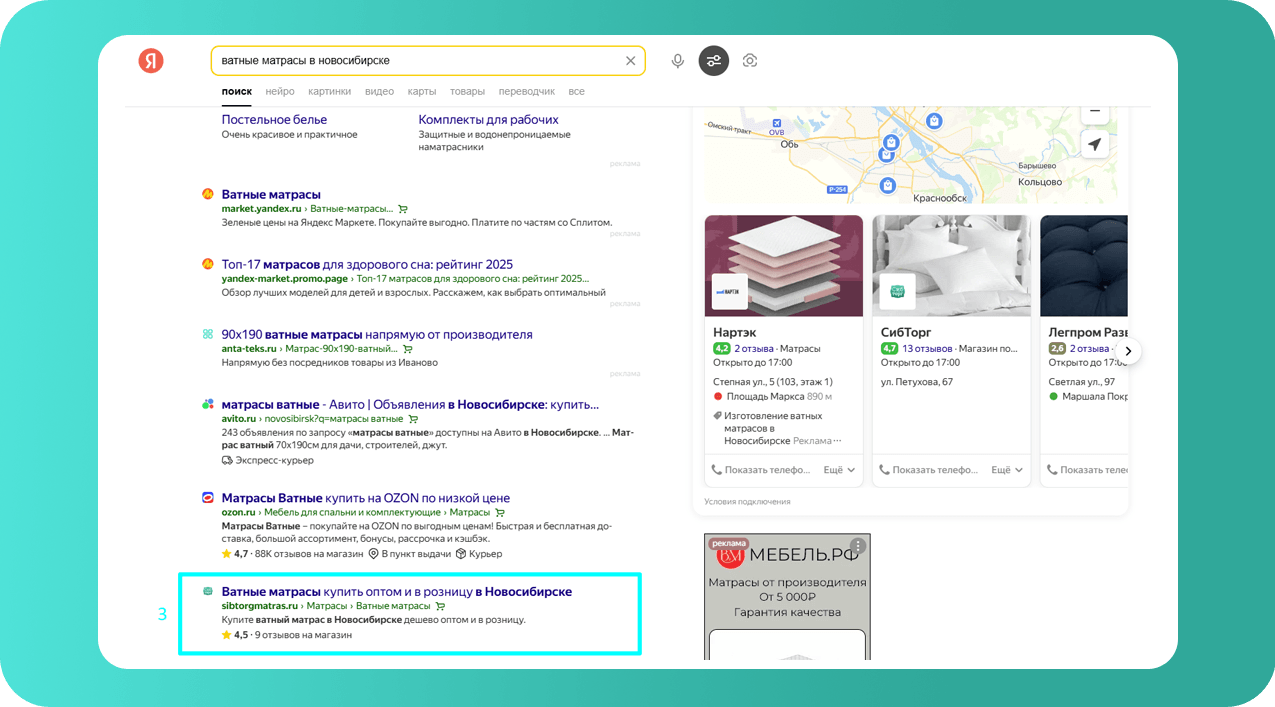This screenshot has width=1275, height=707.
Task: Switch to картинки tab
Action: click(330, 91)
